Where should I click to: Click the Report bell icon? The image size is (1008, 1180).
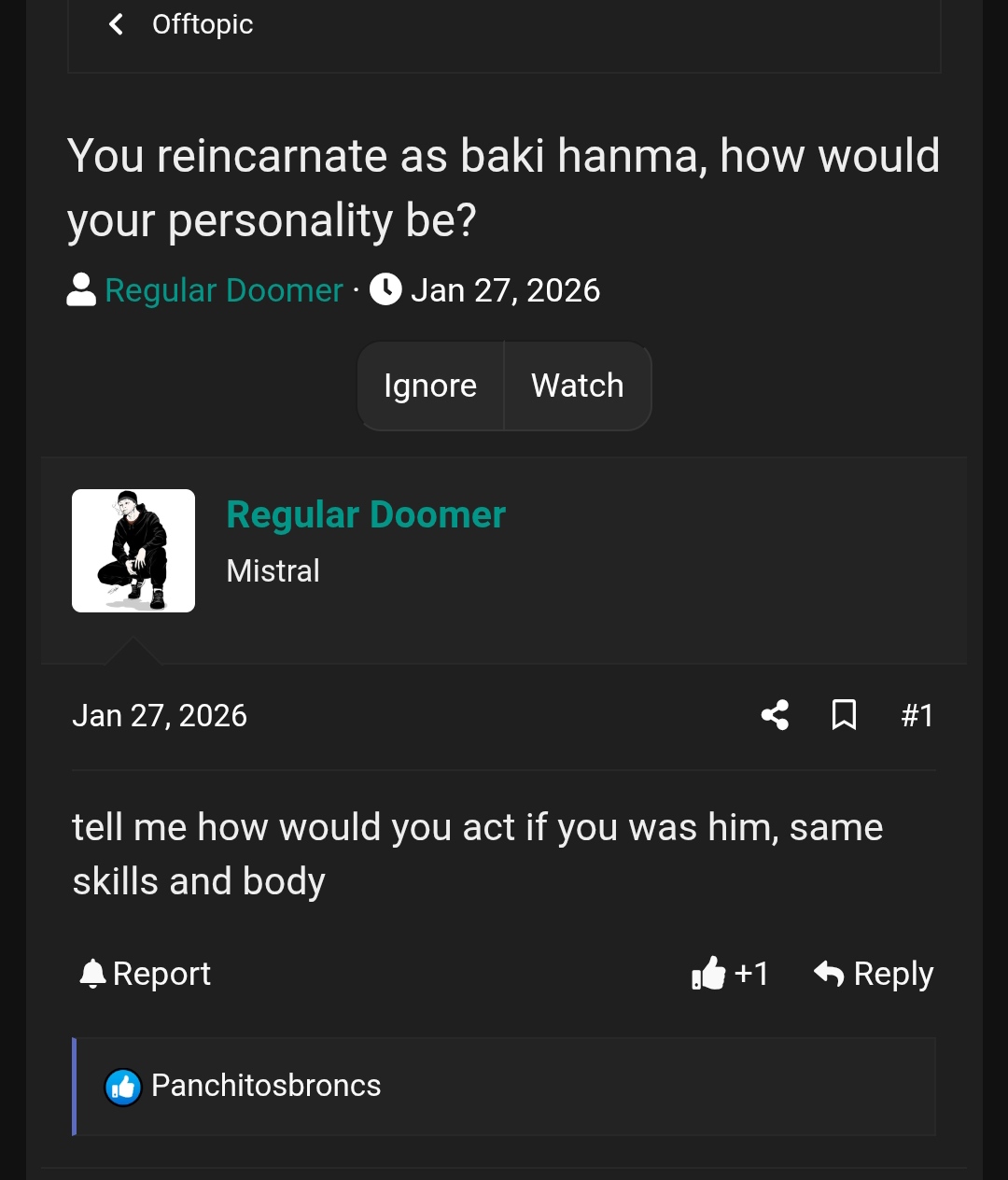(x=92, y=974)
